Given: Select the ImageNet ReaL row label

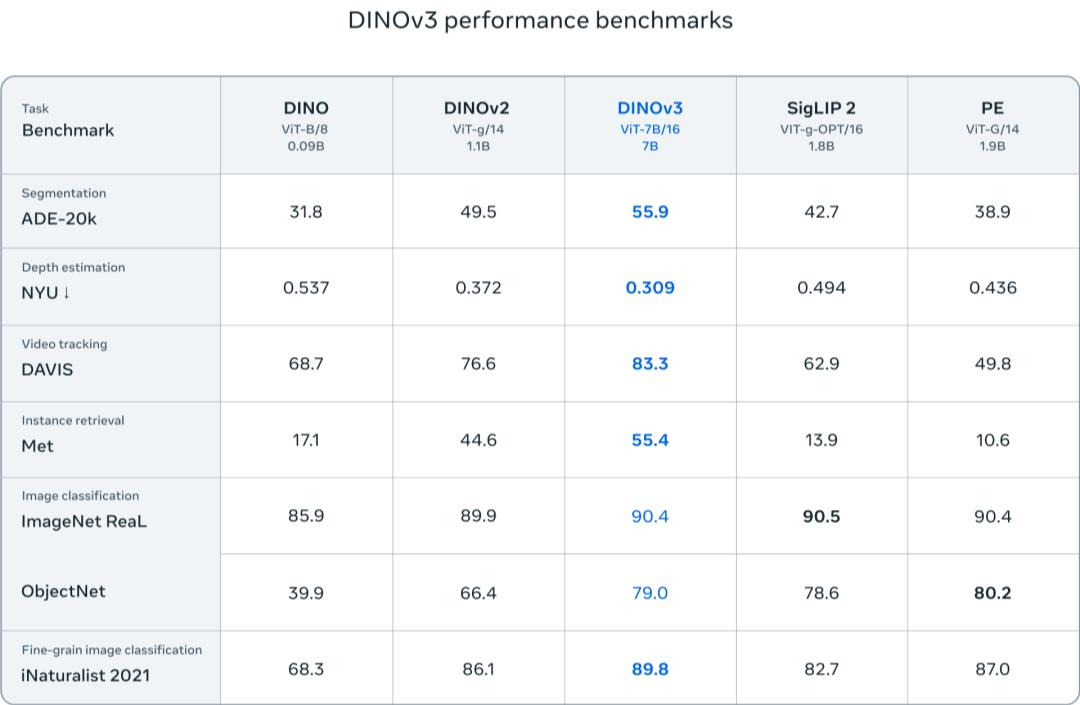Looking at the screenshot, I should pos(83,521).
